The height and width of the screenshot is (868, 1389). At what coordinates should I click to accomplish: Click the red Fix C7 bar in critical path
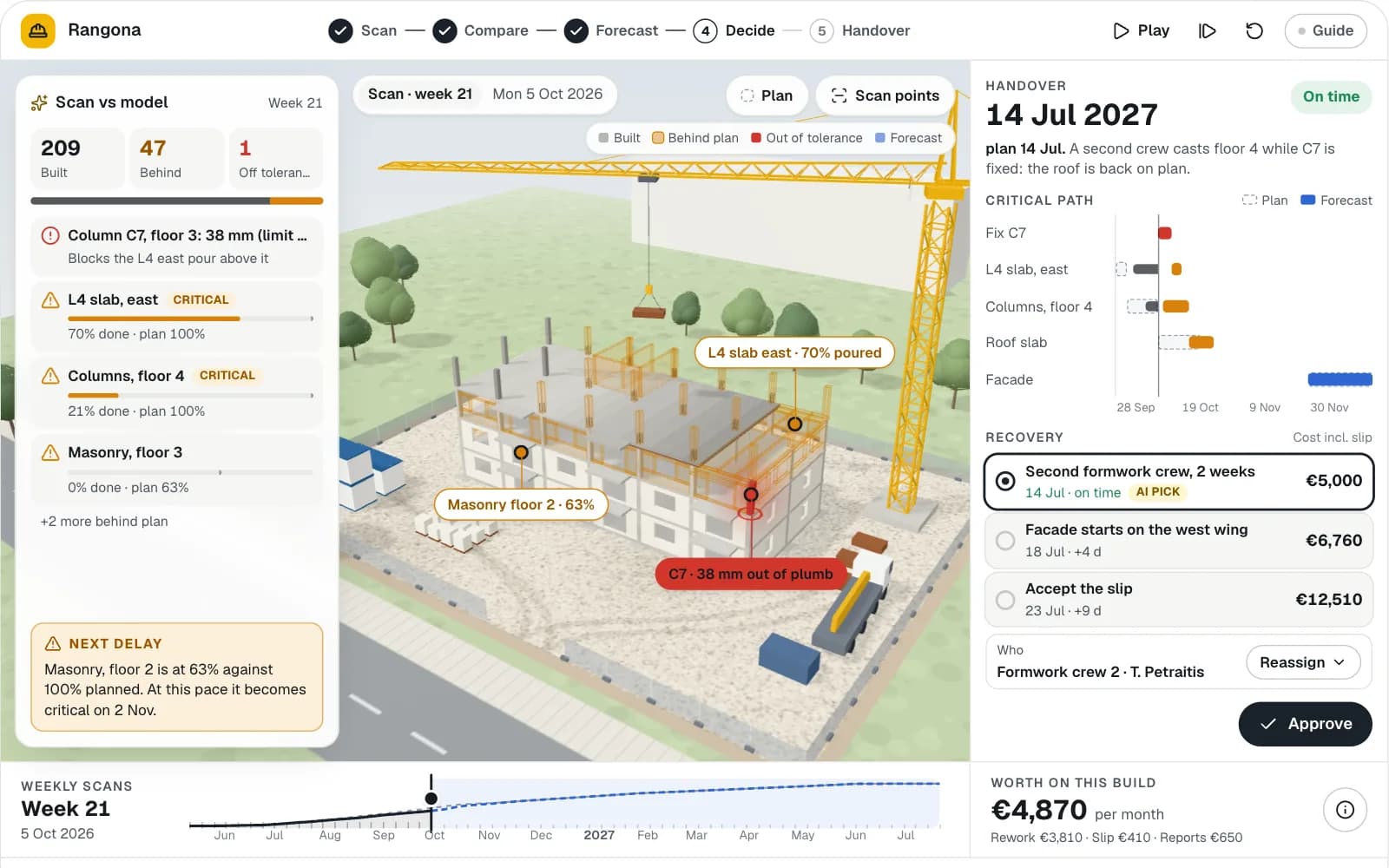click(x=1165, y=233)
